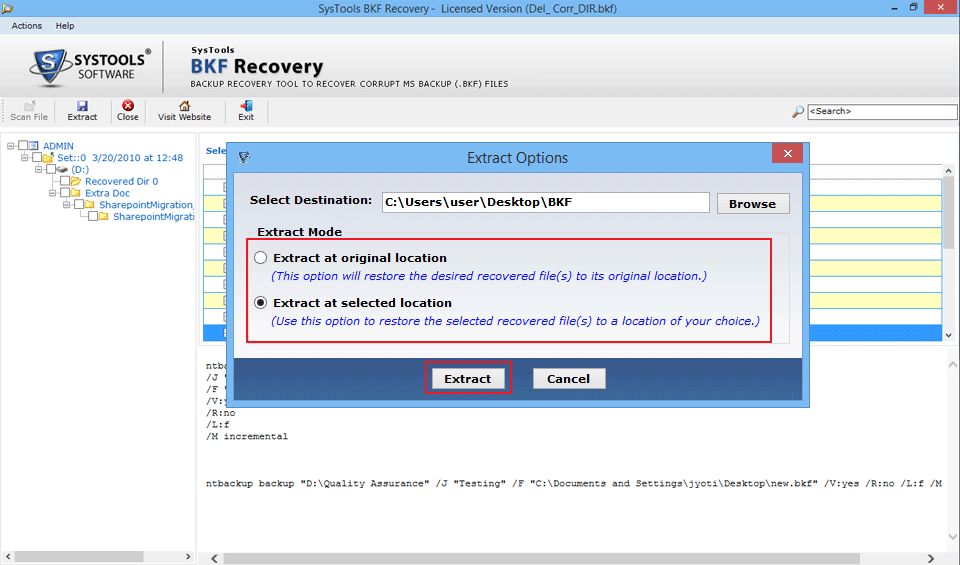Collapse the parent SharepointMigration_ node
Viewport: 960px width, 565px height.
pos(67,204)
